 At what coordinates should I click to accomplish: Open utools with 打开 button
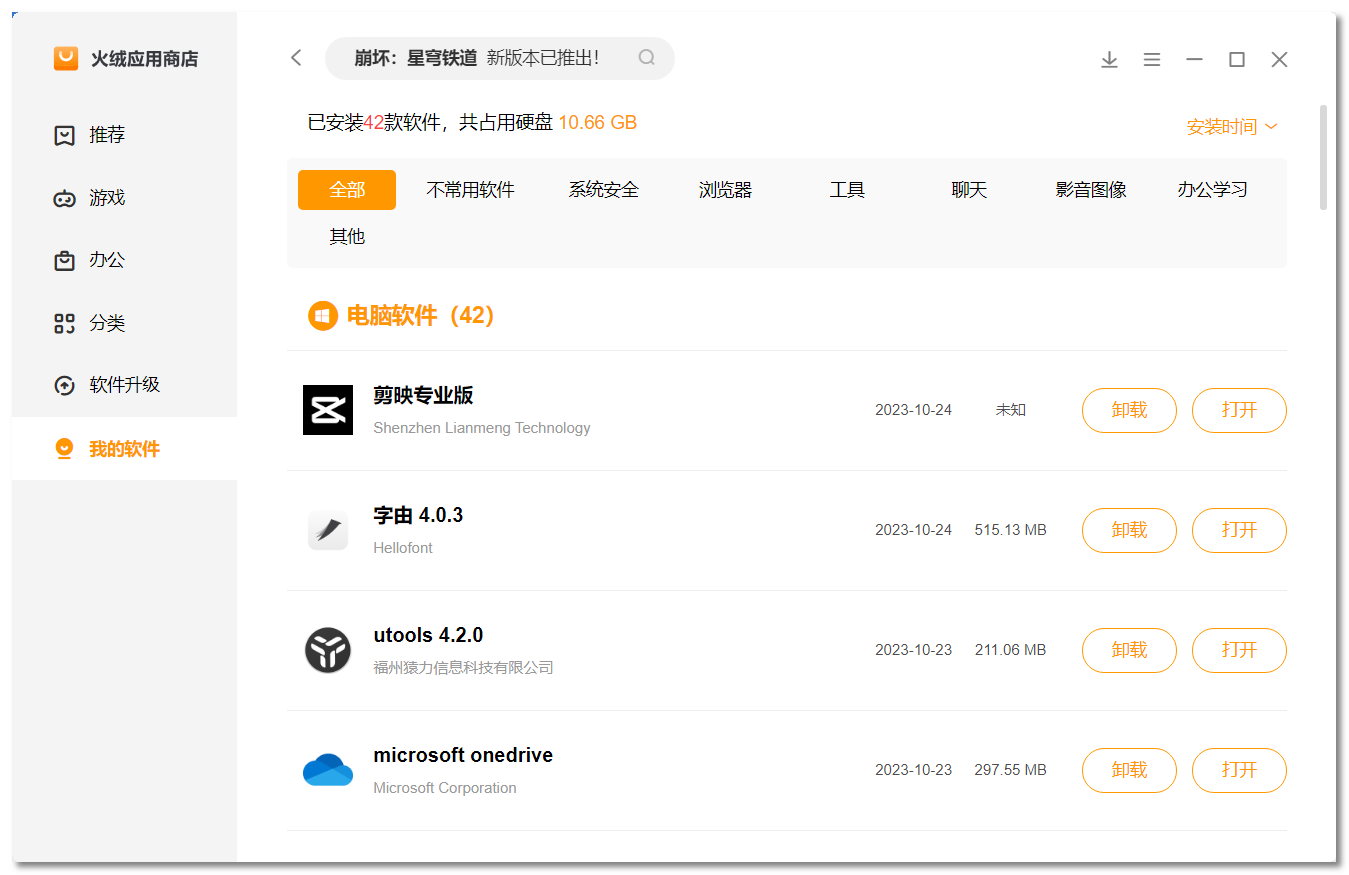coord(1239,650)
